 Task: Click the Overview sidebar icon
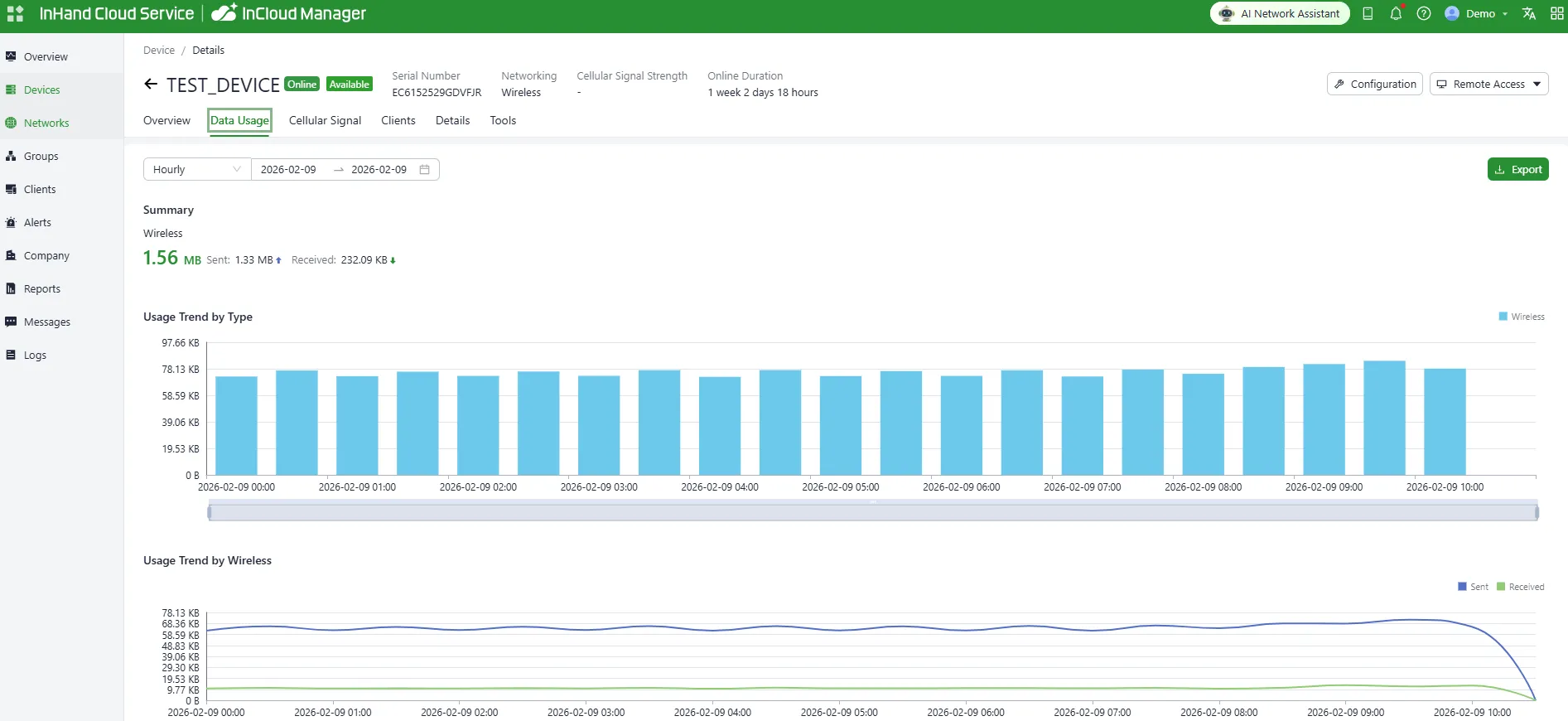tap(11, 56)
